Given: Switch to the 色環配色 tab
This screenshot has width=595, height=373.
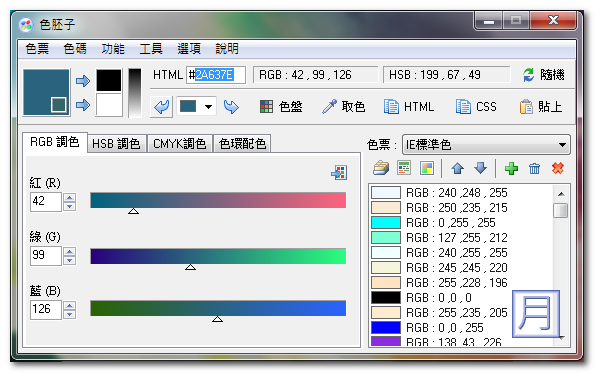Looking at the screenshot, I should point(242,144).
